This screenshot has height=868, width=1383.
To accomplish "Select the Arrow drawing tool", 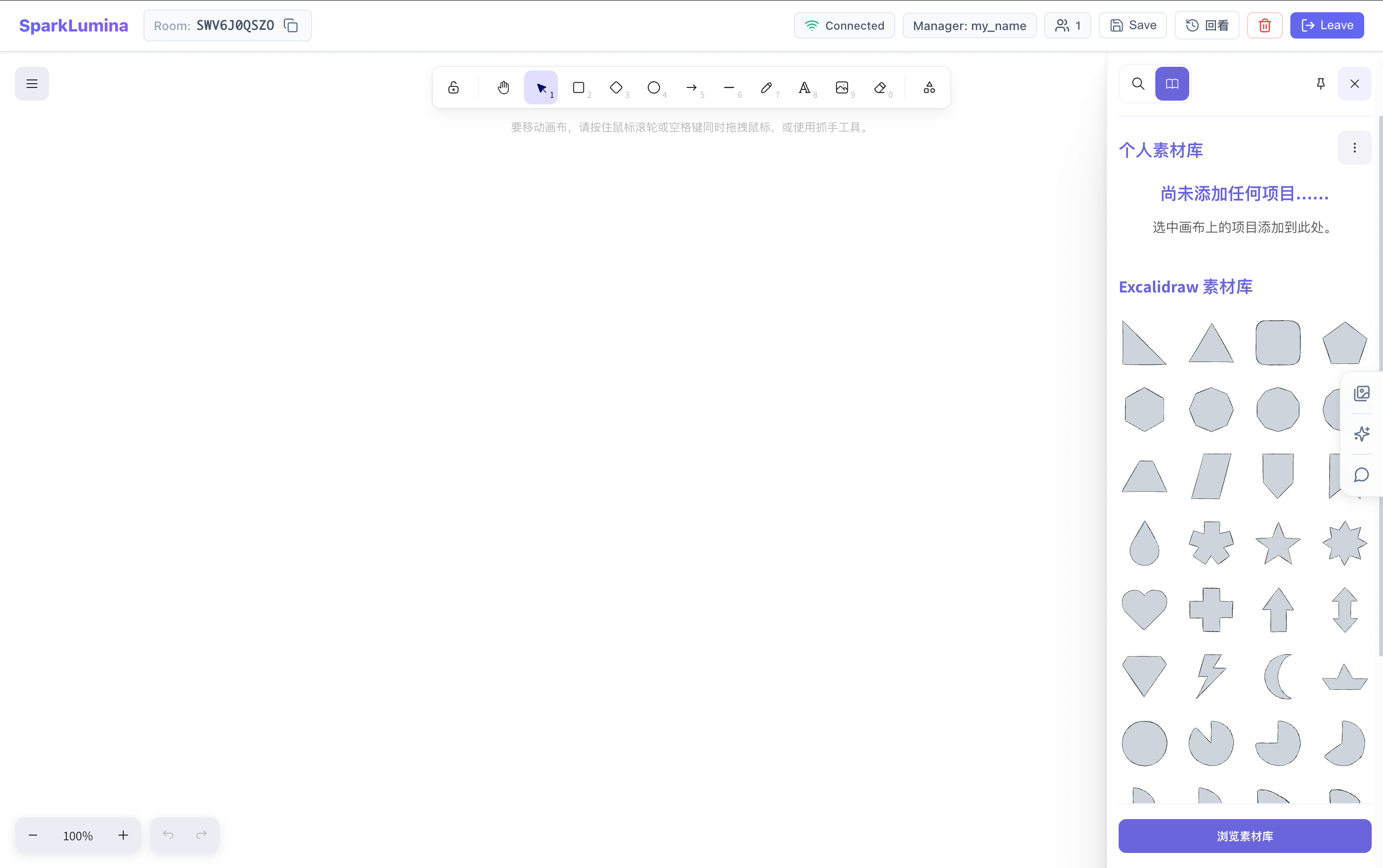I will pyautogui.click(x=691, y=87).
